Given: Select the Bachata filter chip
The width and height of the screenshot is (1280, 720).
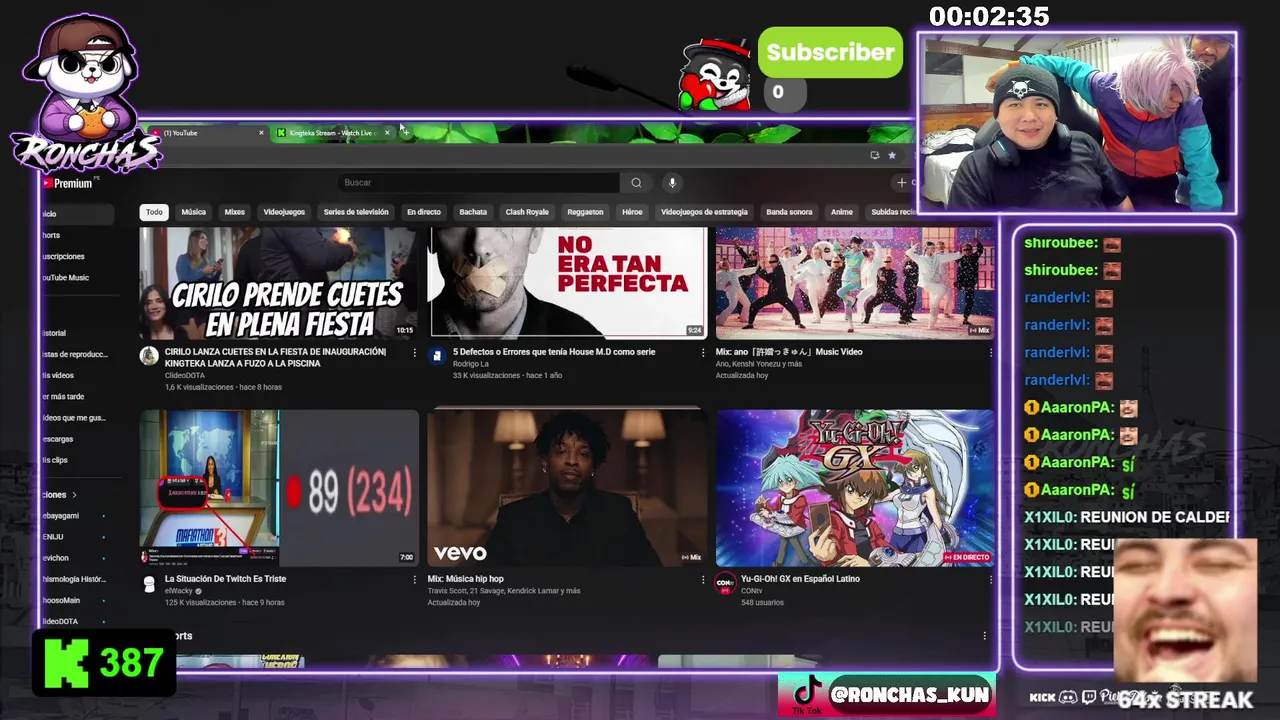Looking at the screenshot, I should (x=473, y=212).
